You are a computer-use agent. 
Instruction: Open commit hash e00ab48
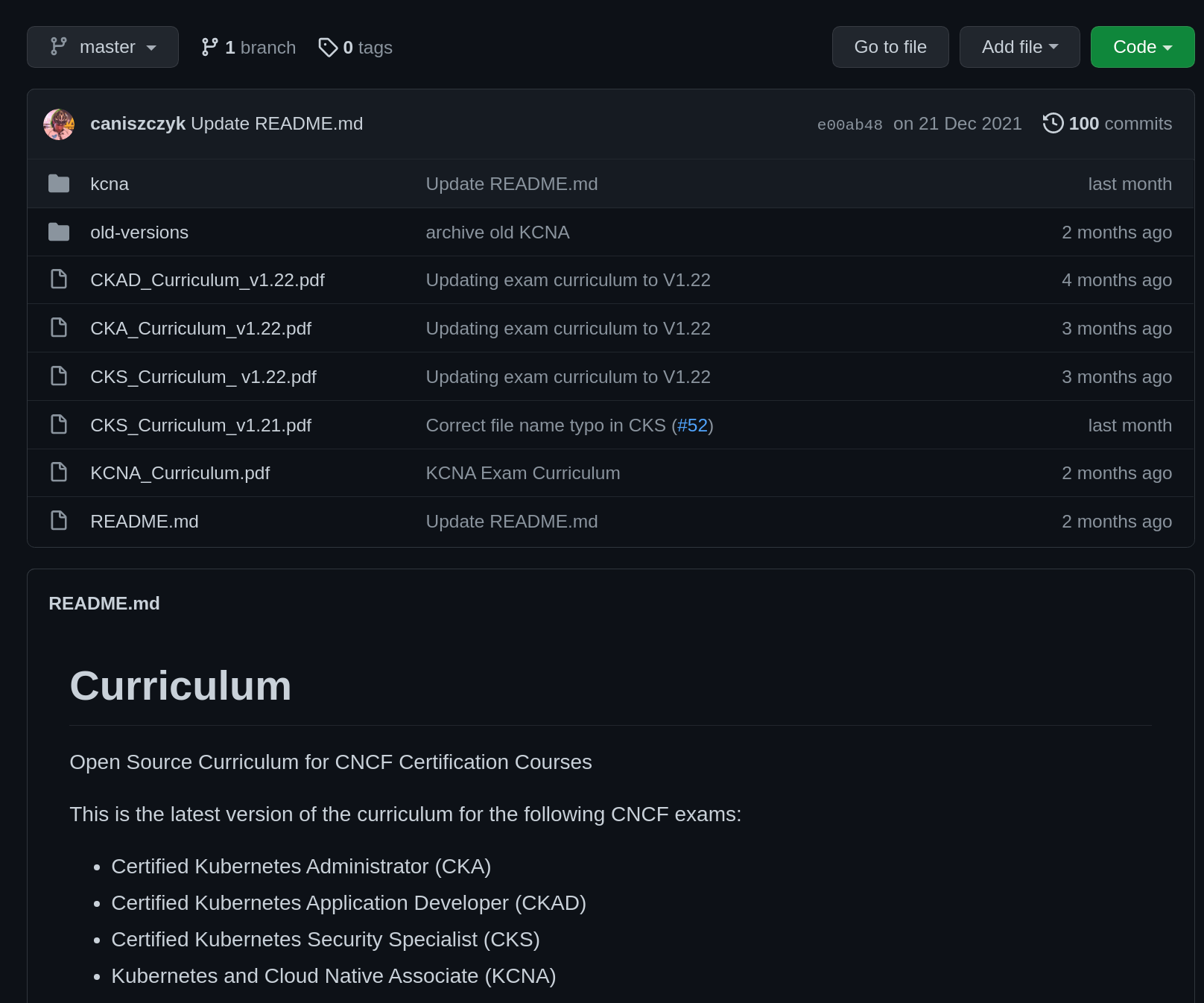(x=849, y=124)
